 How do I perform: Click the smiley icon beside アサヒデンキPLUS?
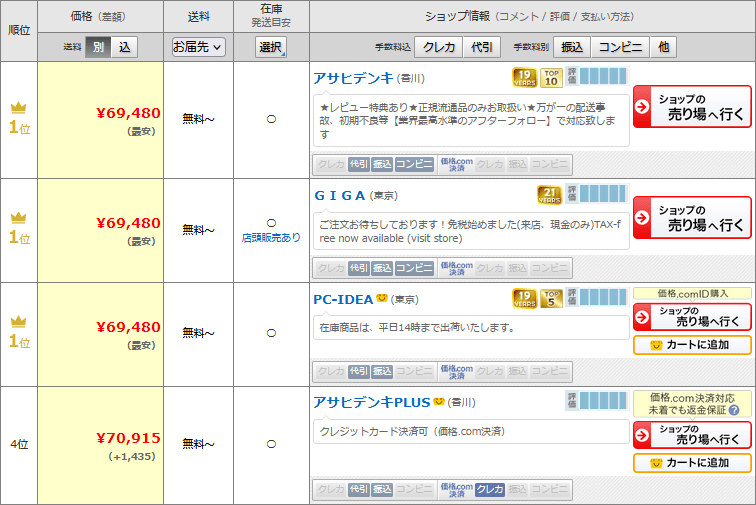(x=438, y=402)
